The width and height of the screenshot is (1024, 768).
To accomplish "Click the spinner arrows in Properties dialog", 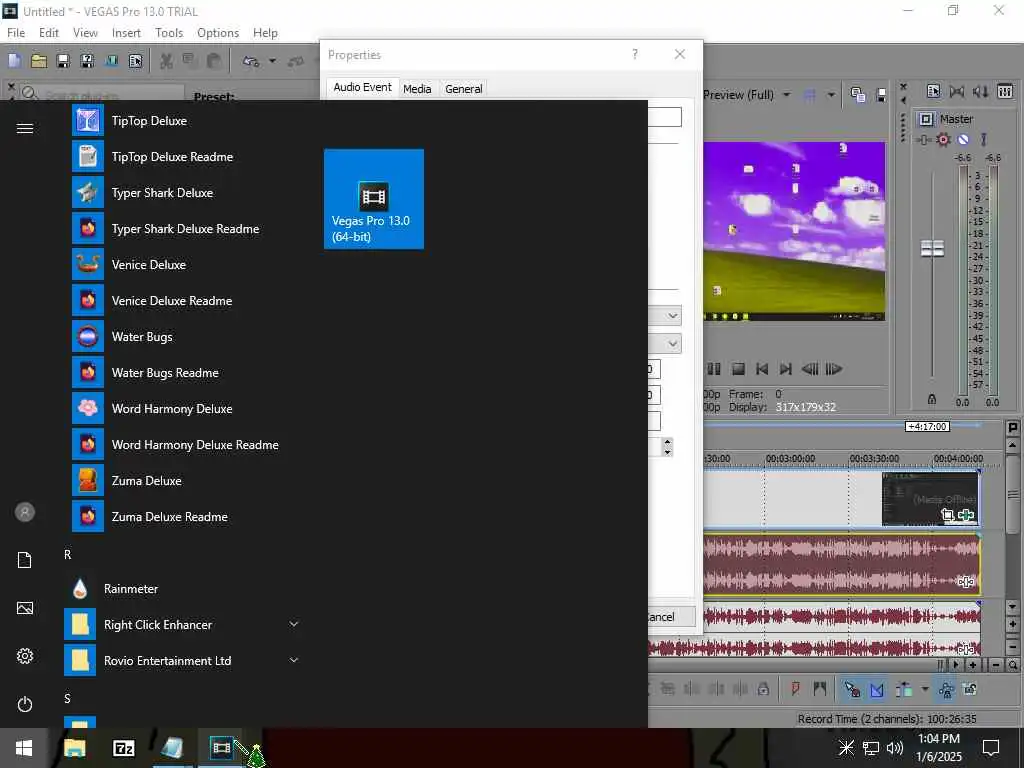I will click(667, 447).
